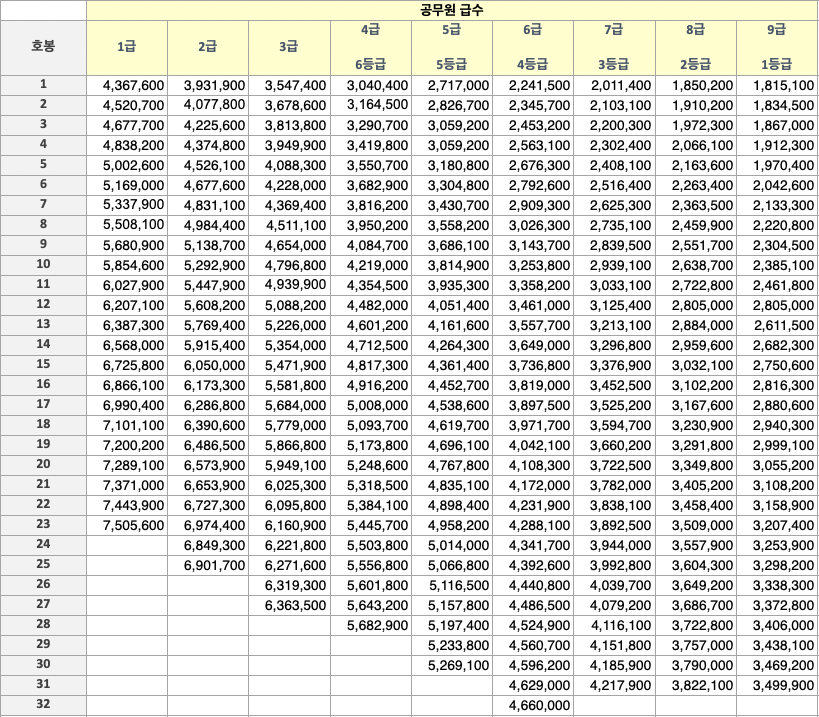Click the 9급 label in the header
819x717 pixels.
pos(777,30)
